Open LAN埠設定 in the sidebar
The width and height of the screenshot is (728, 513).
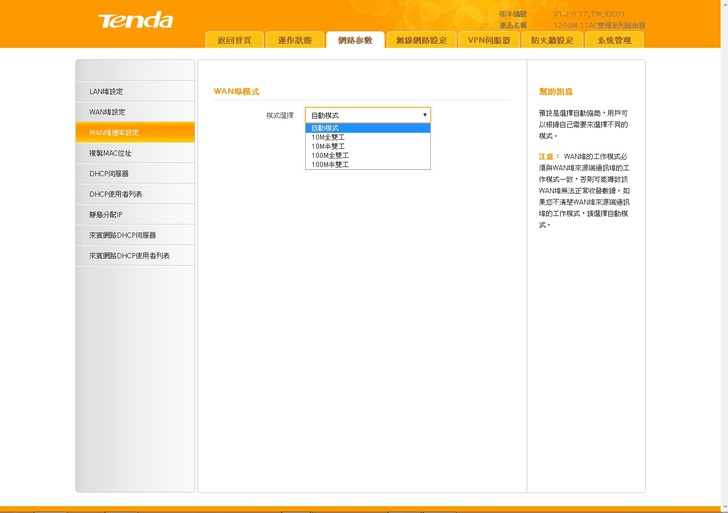click(135, 92)
